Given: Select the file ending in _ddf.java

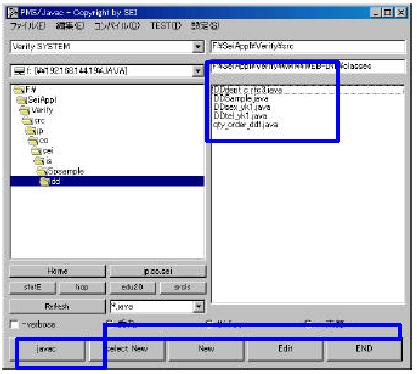Looking at the screenshot, I should click(245, 124).
